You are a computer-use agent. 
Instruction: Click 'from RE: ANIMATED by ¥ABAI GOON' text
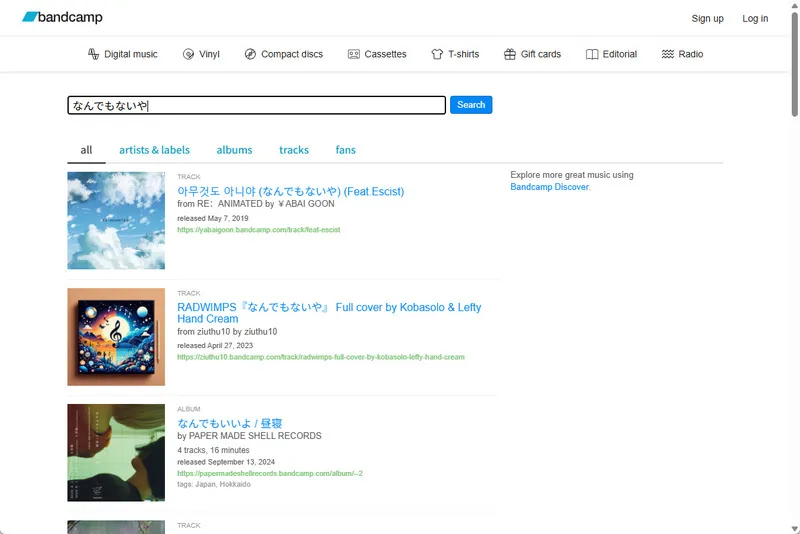click(x=256, y=204)
